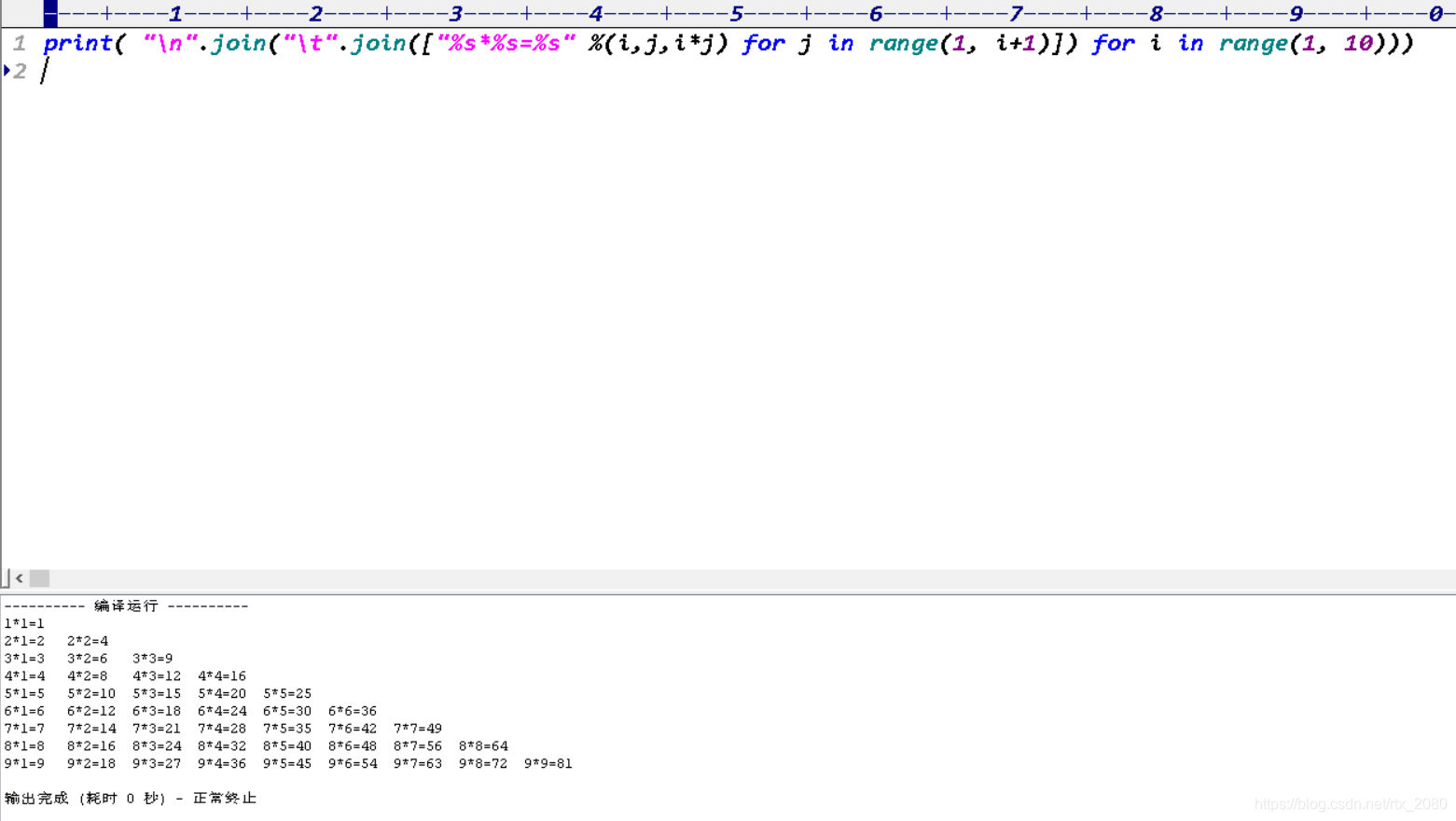Click ruler column marker 1
Viewport: 1456px width, 821px height.
pos(175,14)
